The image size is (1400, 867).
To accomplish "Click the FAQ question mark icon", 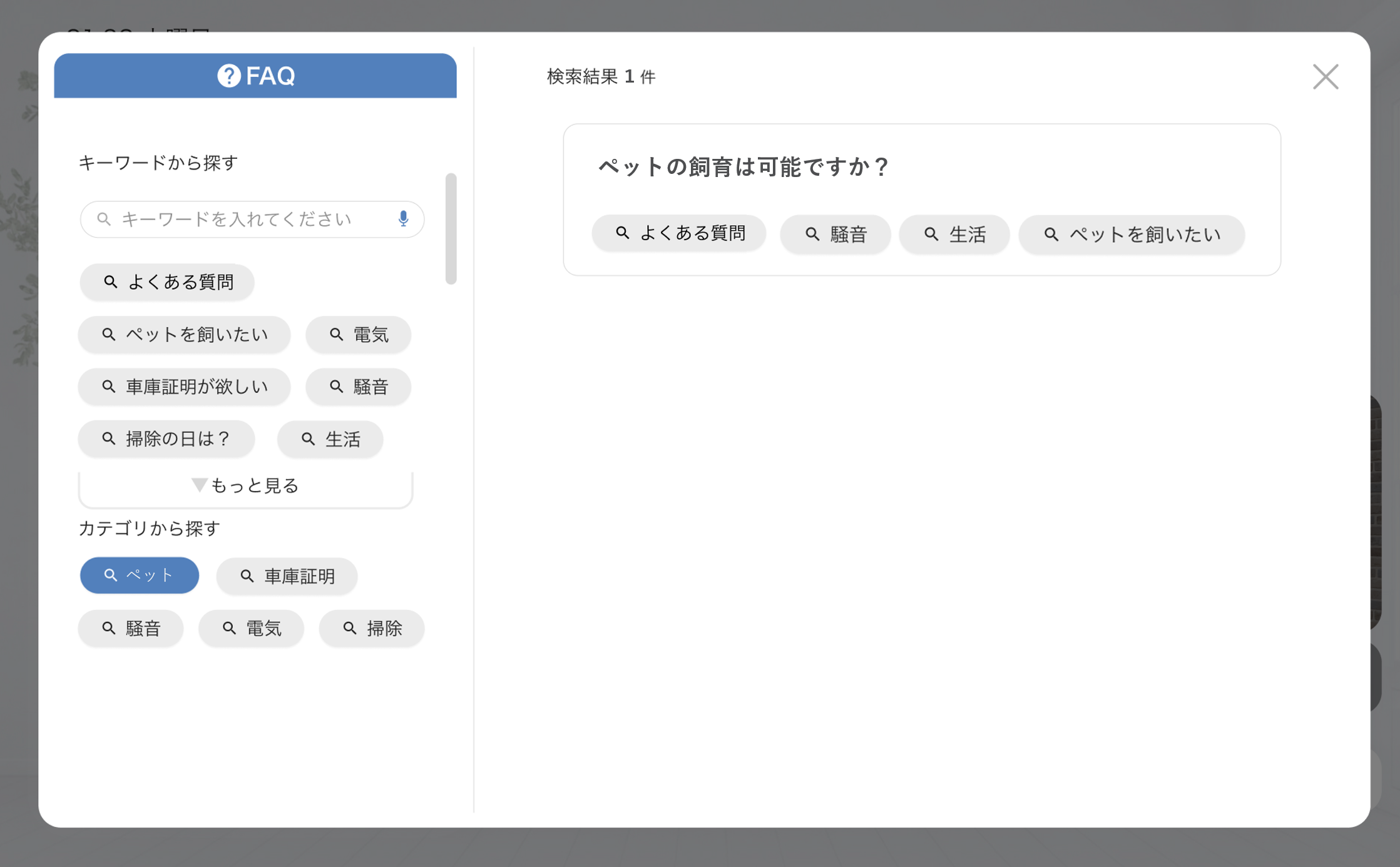I will point(228,76).
